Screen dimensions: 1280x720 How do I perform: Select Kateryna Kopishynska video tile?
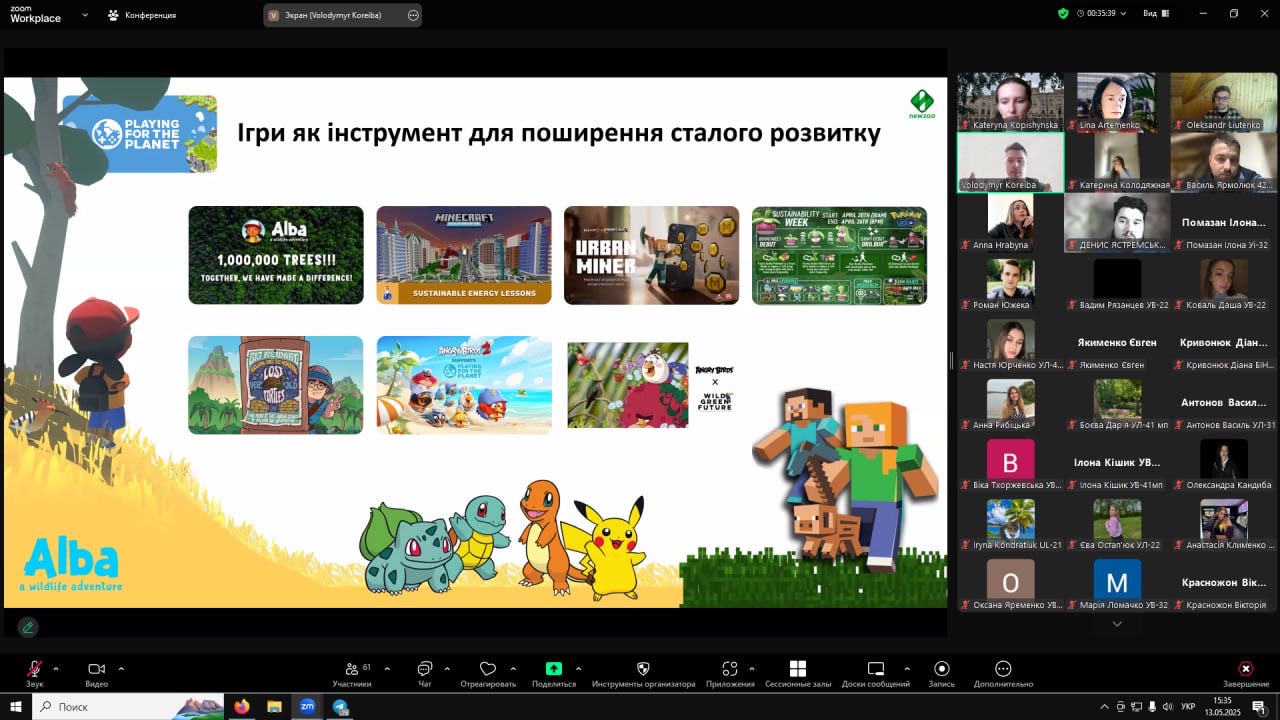[1011, 101]
